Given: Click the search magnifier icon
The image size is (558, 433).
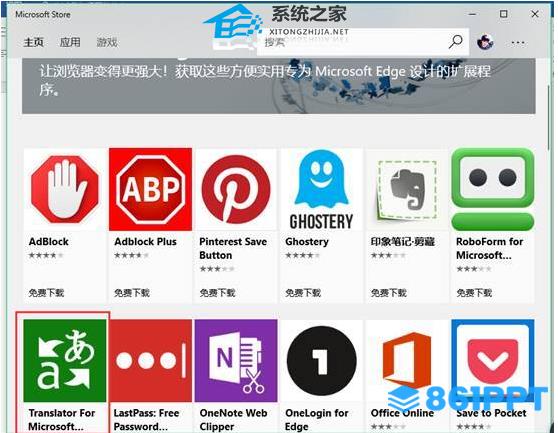Looking at the screenshot, I should tap(456, 42).
